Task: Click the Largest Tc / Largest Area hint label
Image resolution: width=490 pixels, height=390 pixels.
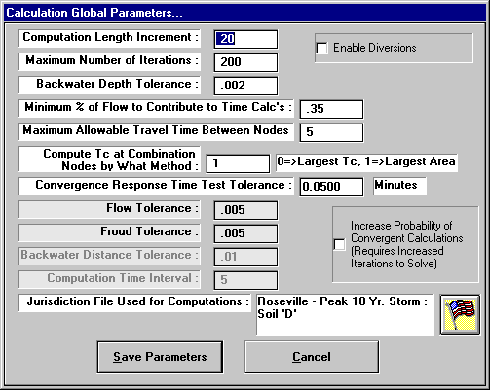Action: (x=367, y=162)
